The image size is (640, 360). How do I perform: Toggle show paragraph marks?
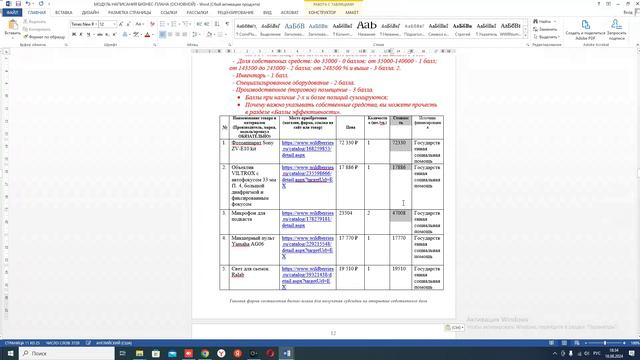pyautogui.click(x=227, y=24)
